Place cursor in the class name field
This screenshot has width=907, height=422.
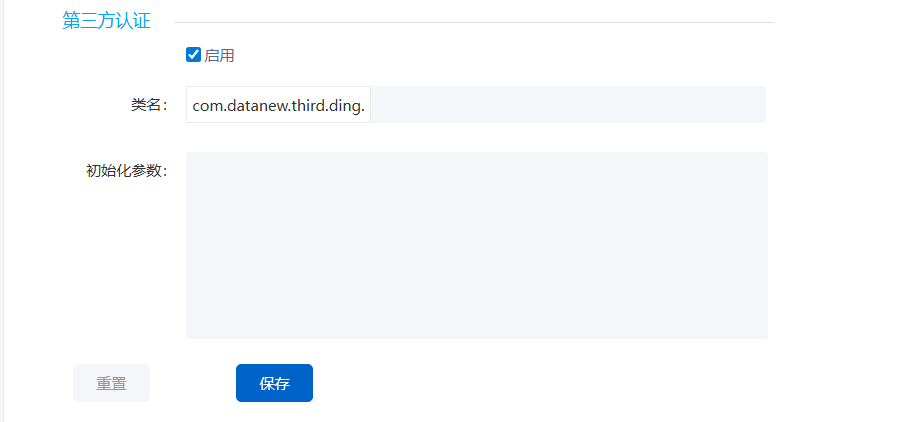point(278,105)
